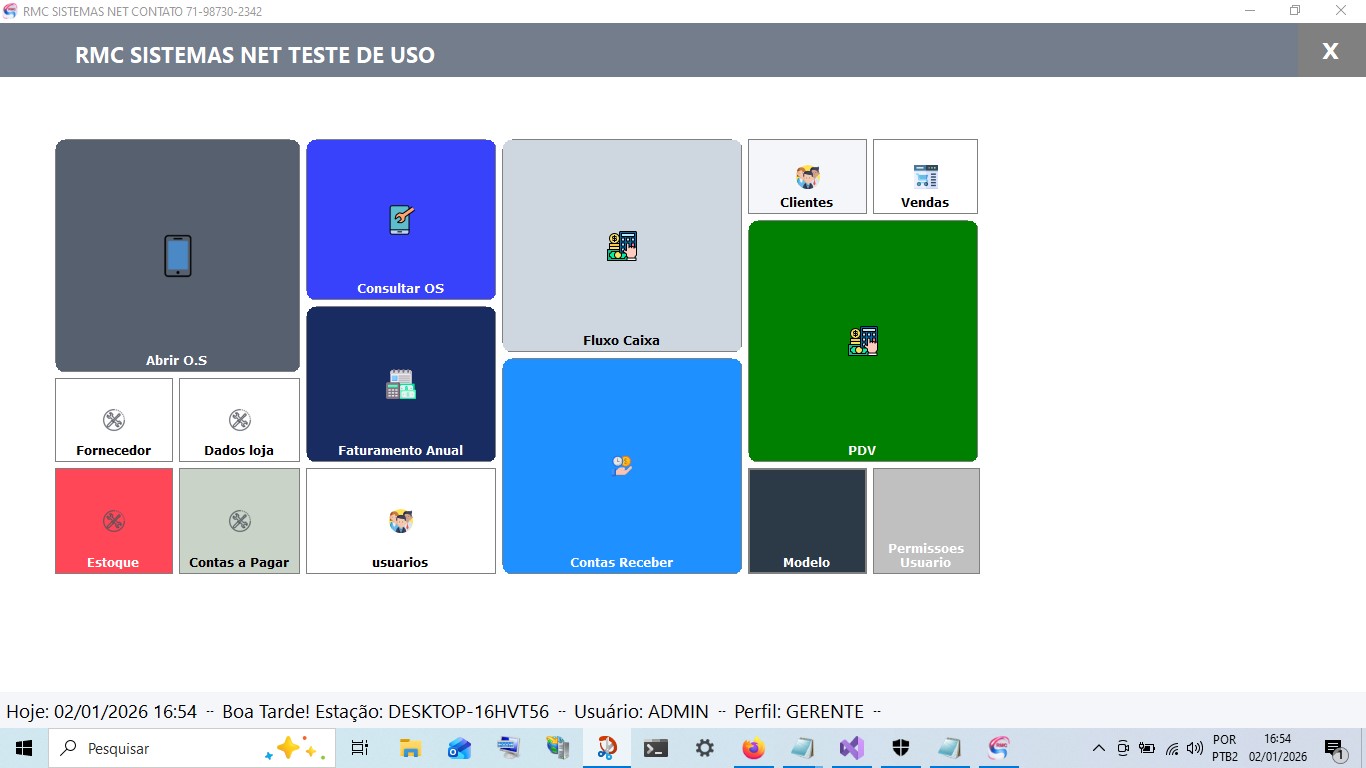Click the Pesquisar taskbar search box

point(170,748)
